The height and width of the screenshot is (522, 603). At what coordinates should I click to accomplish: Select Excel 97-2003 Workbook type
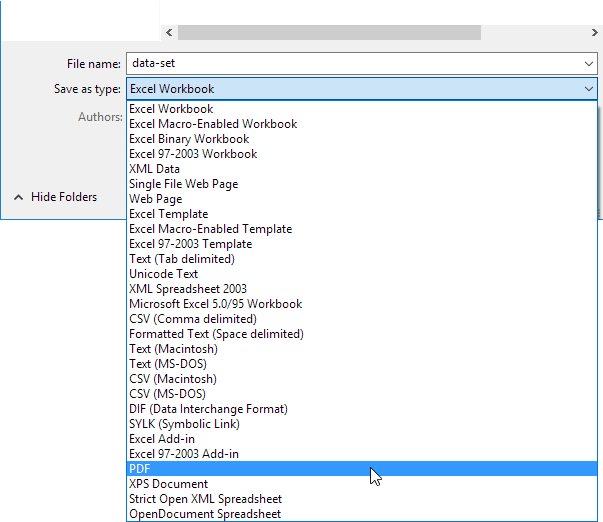361,154
